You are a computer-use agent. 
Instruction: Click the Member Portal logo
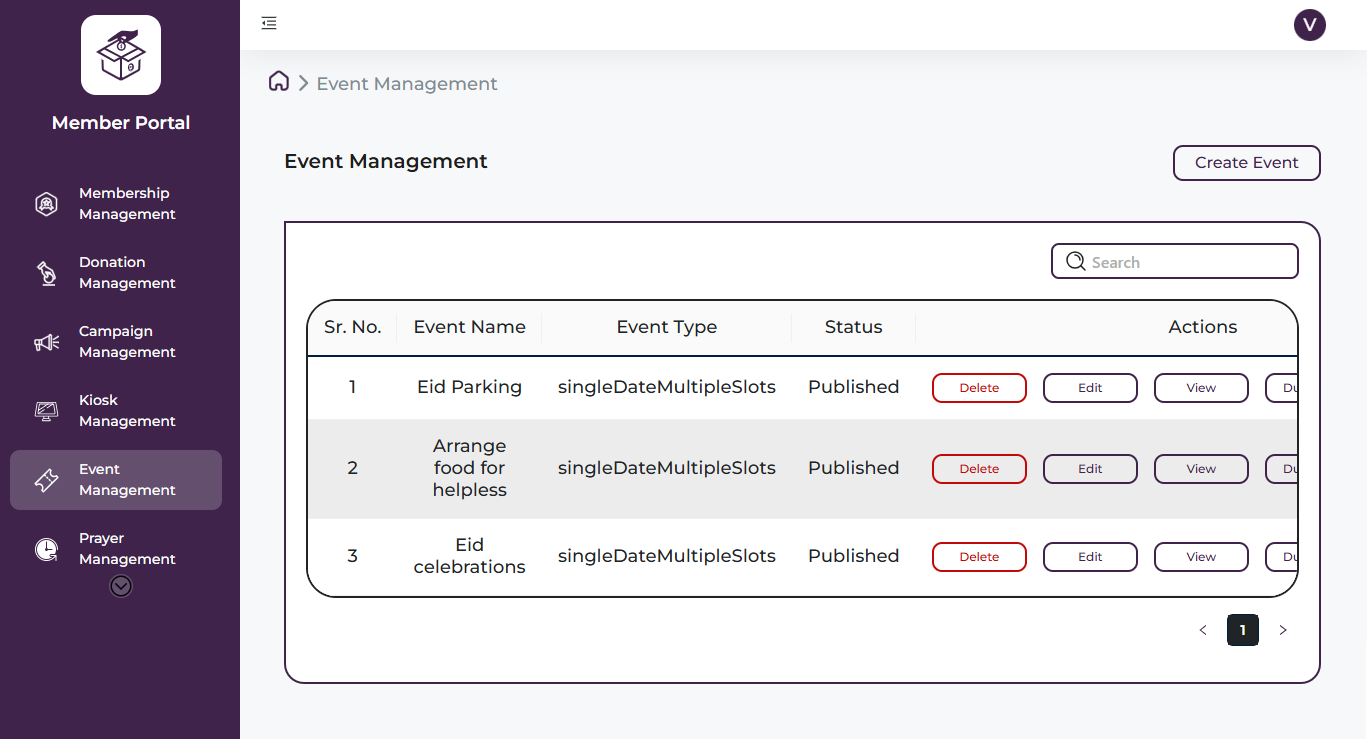[x=120, y=55]
